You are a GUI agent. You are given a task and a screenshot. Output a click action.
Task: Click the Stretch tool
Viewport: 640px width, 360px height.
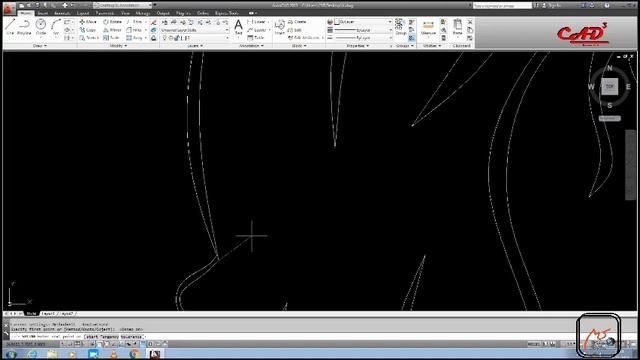pyautogui.click(x=89, y=38)
